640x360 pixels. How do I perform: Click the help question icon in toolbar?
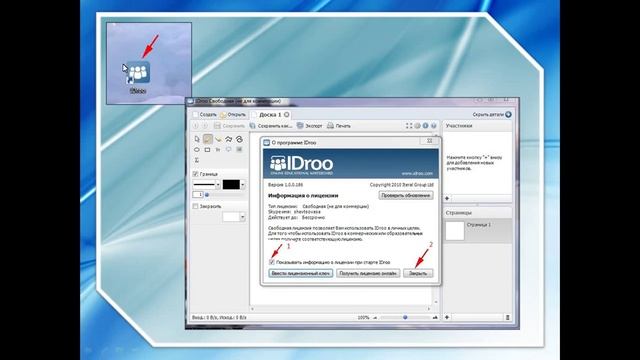click(433, 126)
